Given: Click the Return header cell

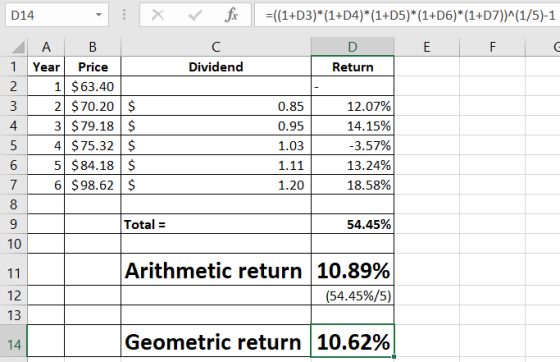Looking at the screenshot, I should (x=352, y=66).
